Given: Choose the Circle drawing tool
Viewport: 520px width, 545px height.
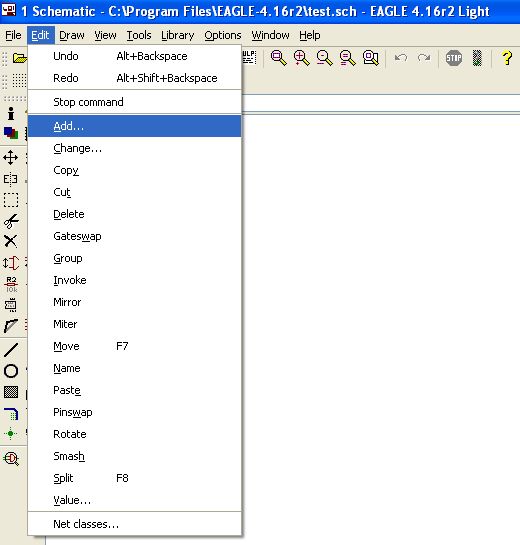Looking at the screenshot, I should click(x=11, y=371).
